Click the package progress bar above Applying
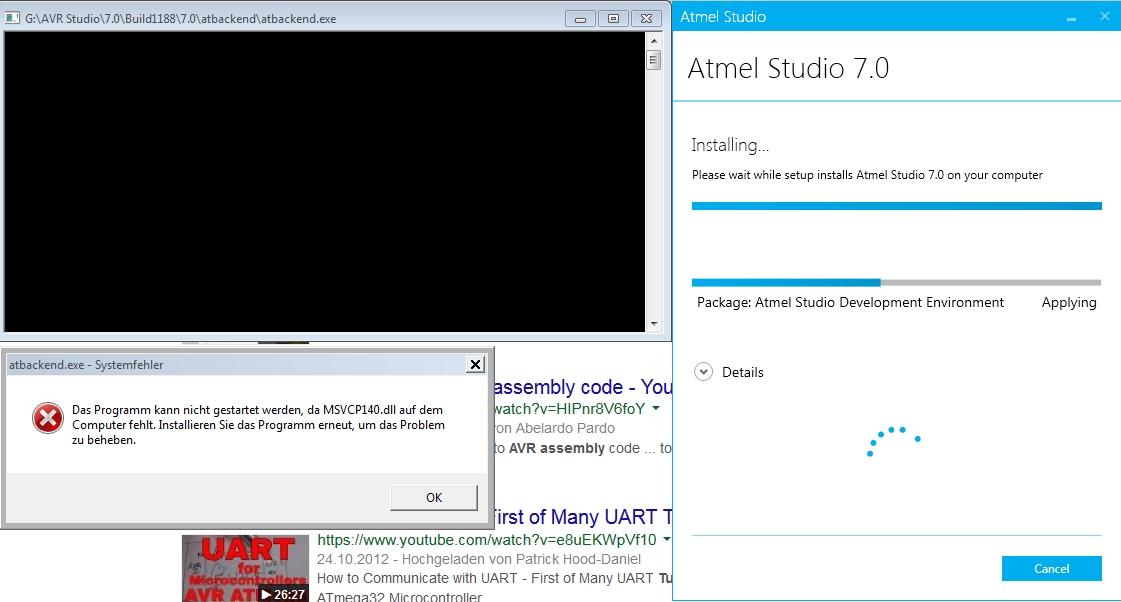This screenshot has width=1121, height=602. click(897, 282)
